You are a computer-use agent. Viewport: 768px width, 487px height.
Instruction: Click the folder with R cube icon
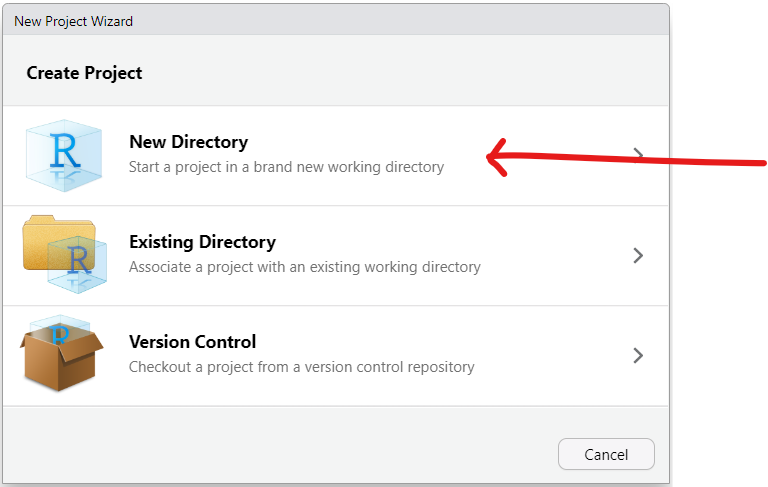click(x=65, y=254)
